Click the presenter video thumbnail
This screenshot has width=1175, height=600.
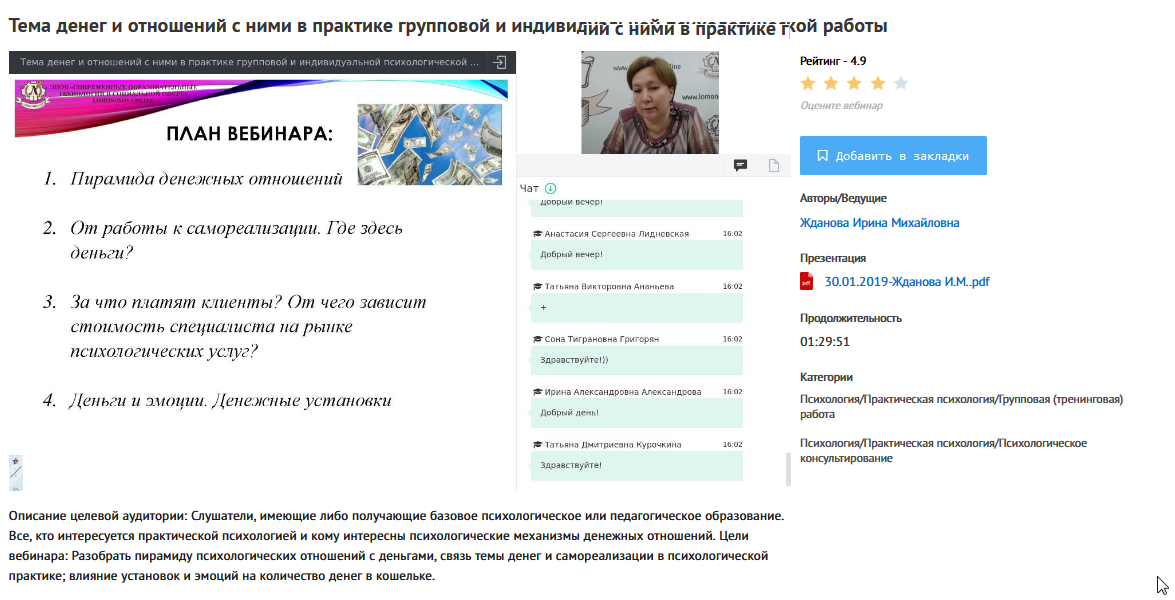[x=650, y=103]
